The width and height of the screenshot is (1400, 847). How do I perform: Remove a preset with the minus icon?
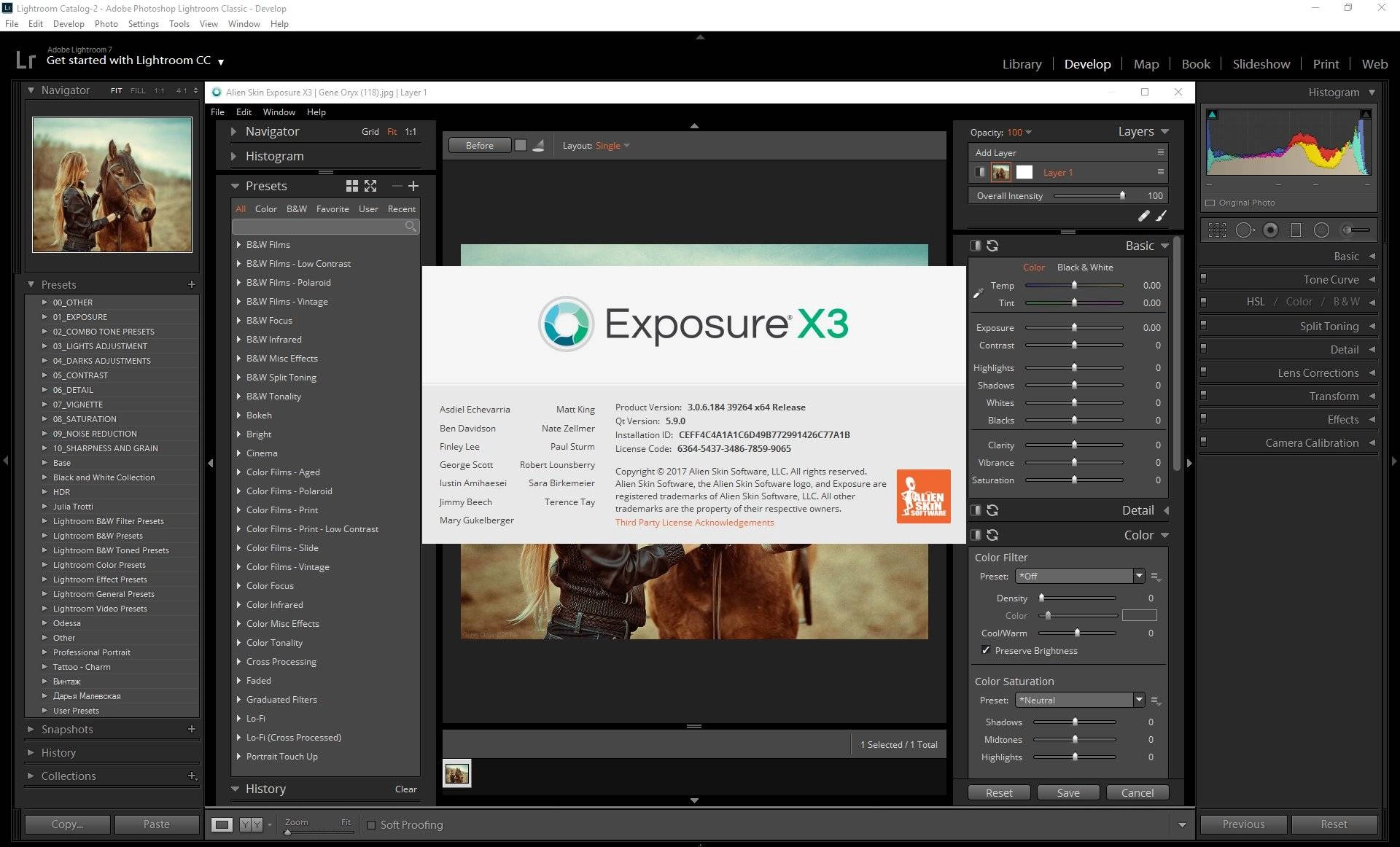point(397,186)
